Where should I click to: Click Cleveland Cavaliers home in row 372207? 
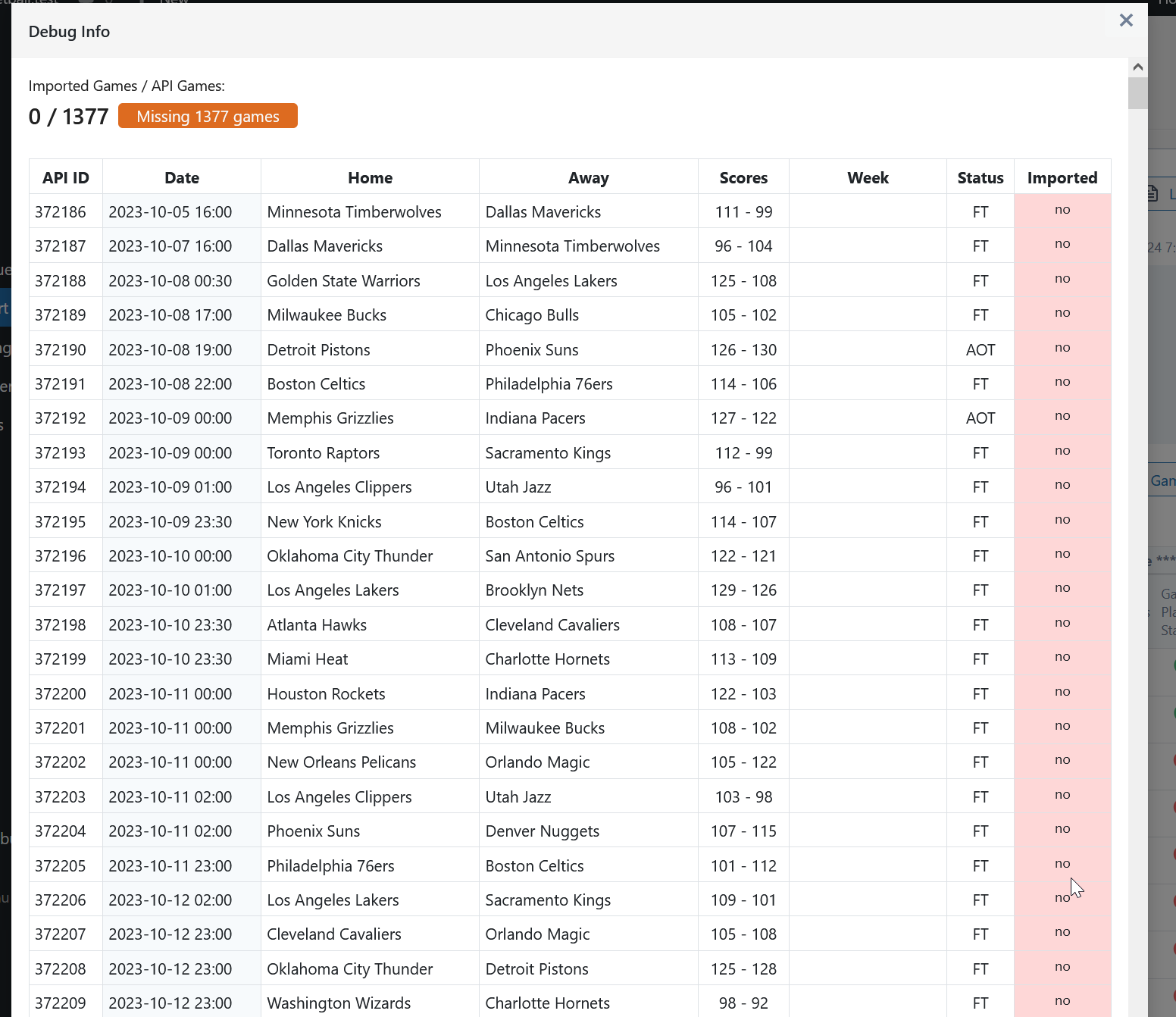(x=370, y=934)
